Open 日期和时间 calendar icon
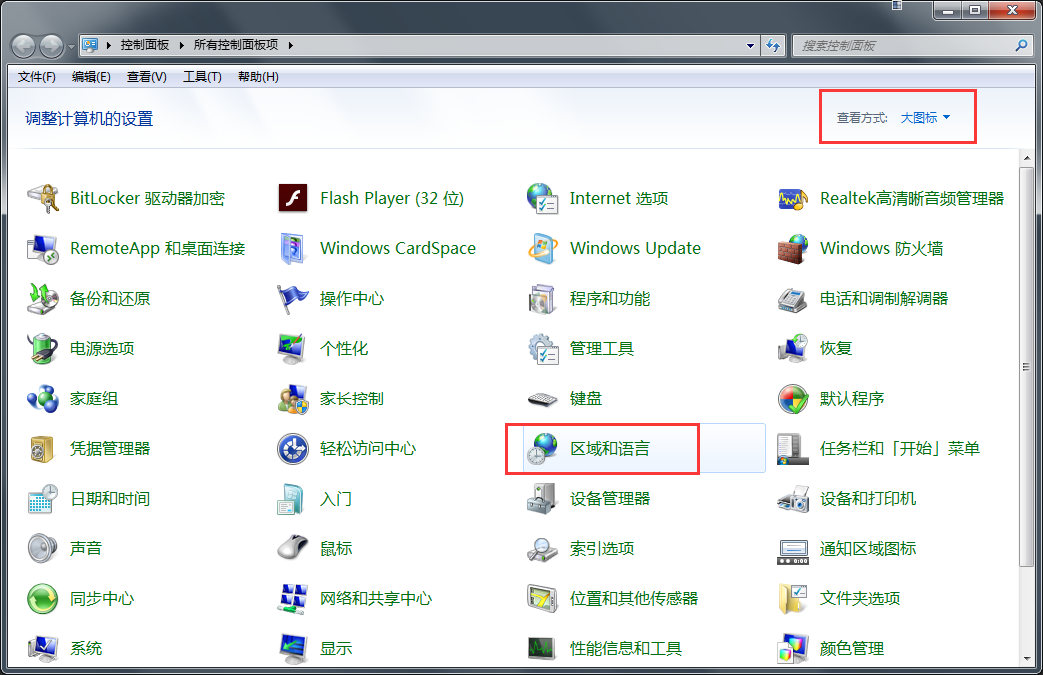The height and width of the screenshot is (675, 1043). 43,499
